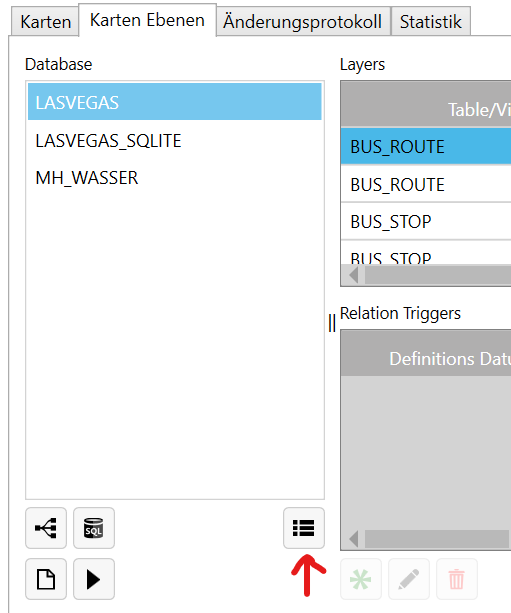Switch to the Karten tab
This screenshot has height=613, width=511.
pyautogui.click(x=45, y=22)
